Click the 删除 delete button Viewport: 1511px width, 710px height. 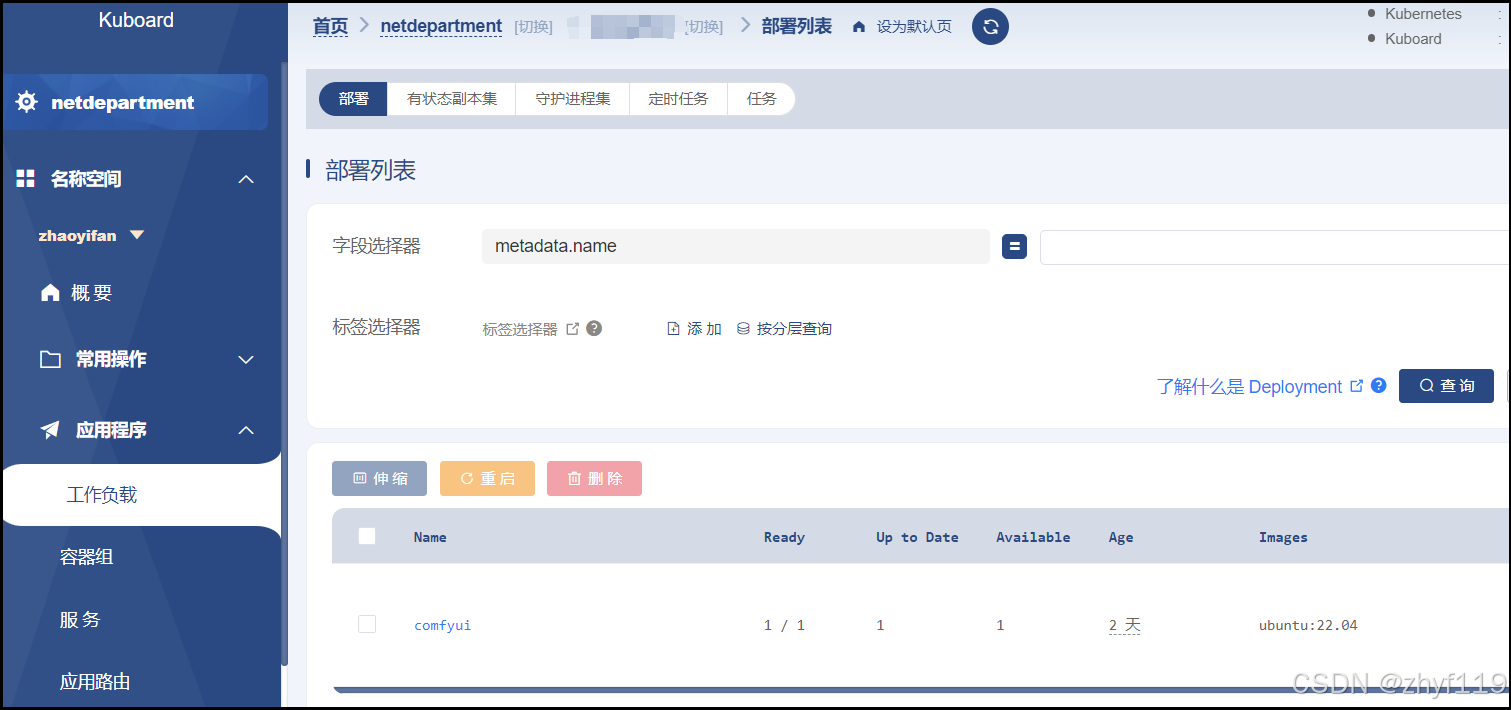pyautogui.click(x=594, y=478)
